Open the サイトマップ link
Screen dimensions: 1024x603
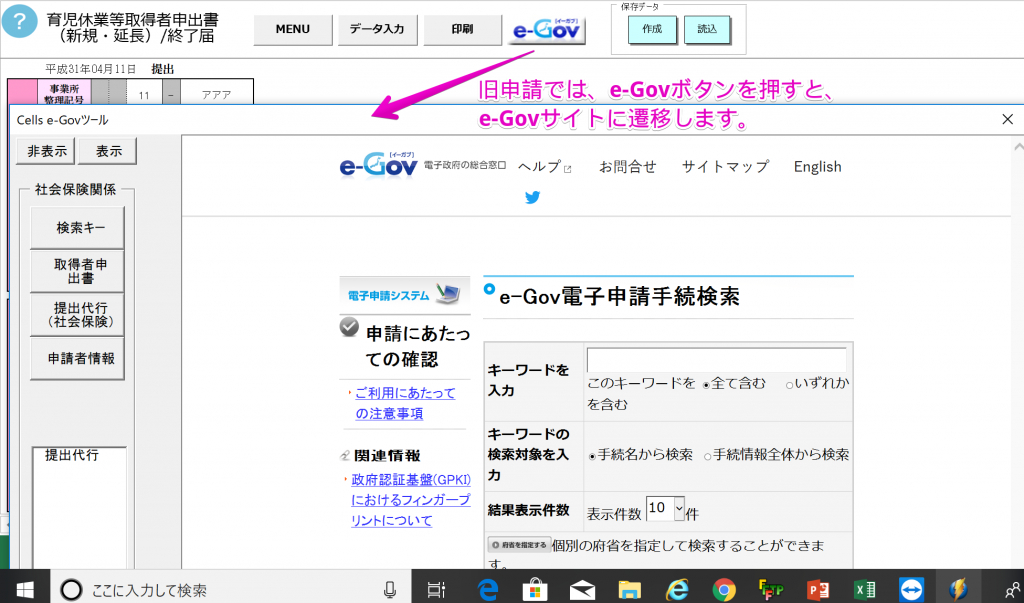coord(725,167)
